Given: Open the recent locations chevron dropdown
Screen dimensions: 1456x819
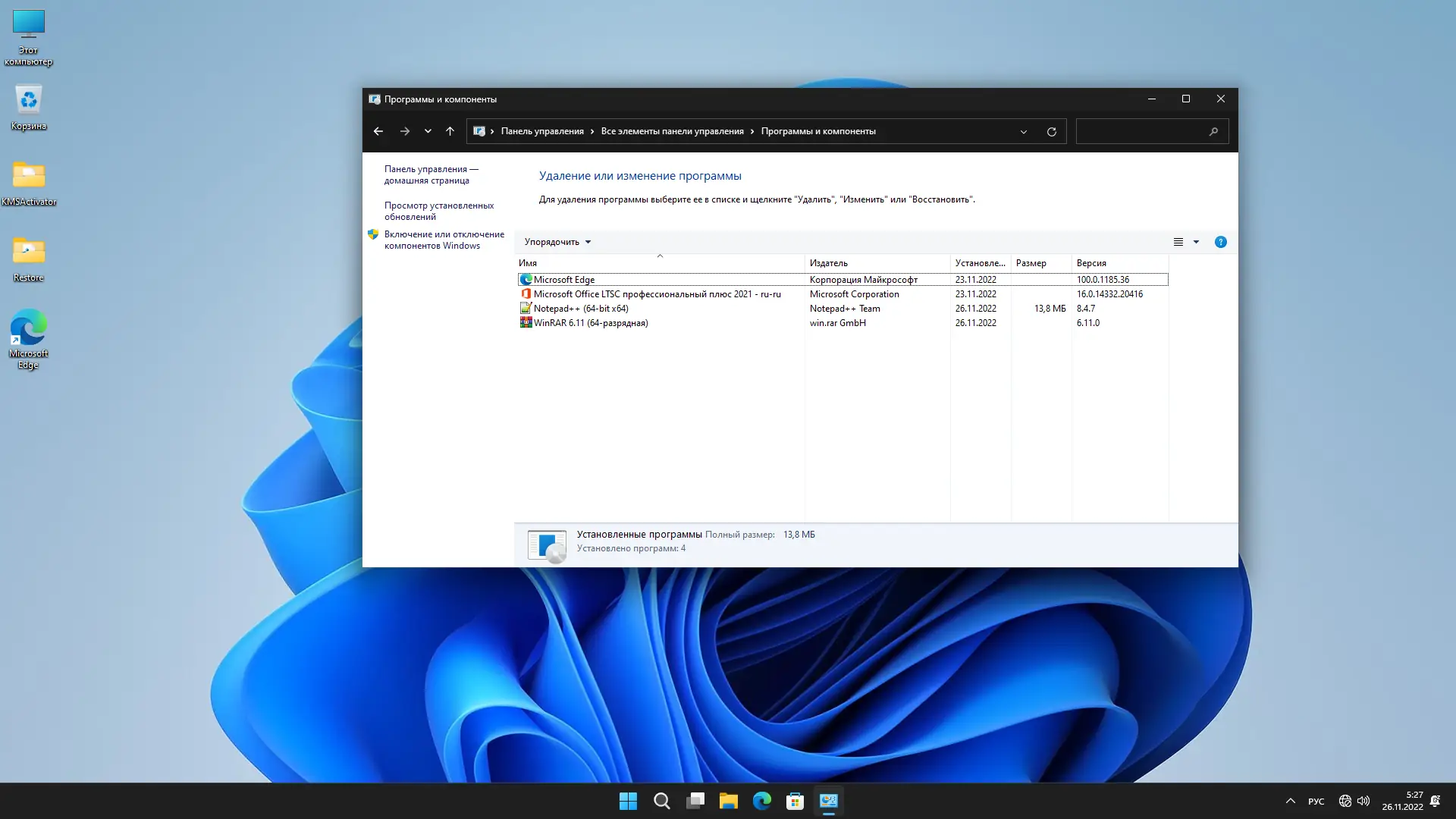Looking at the screenshot, I should coord(428,131).
